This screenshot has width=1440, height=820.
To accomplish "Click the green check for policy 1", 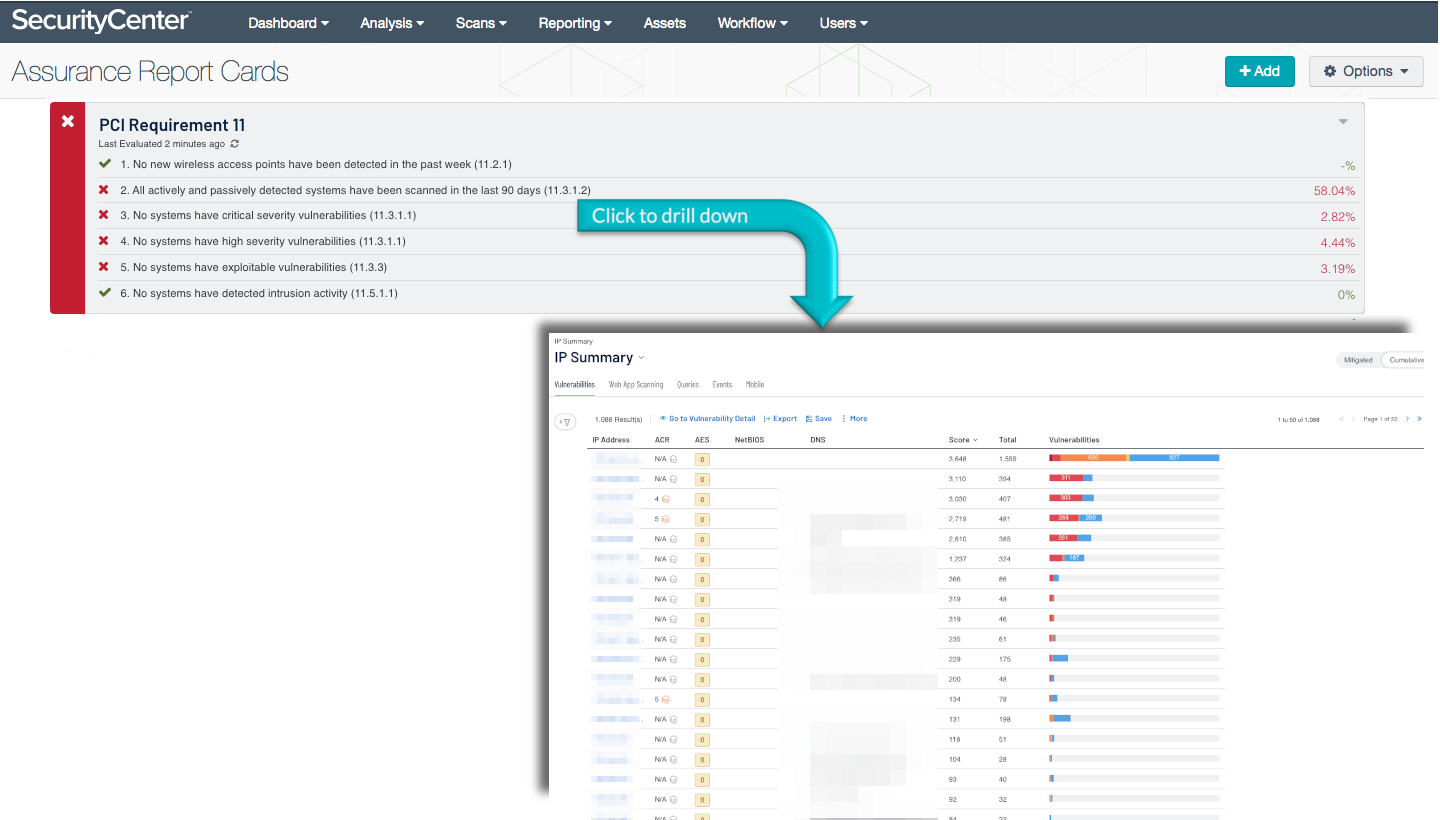I will click(104, 163).
